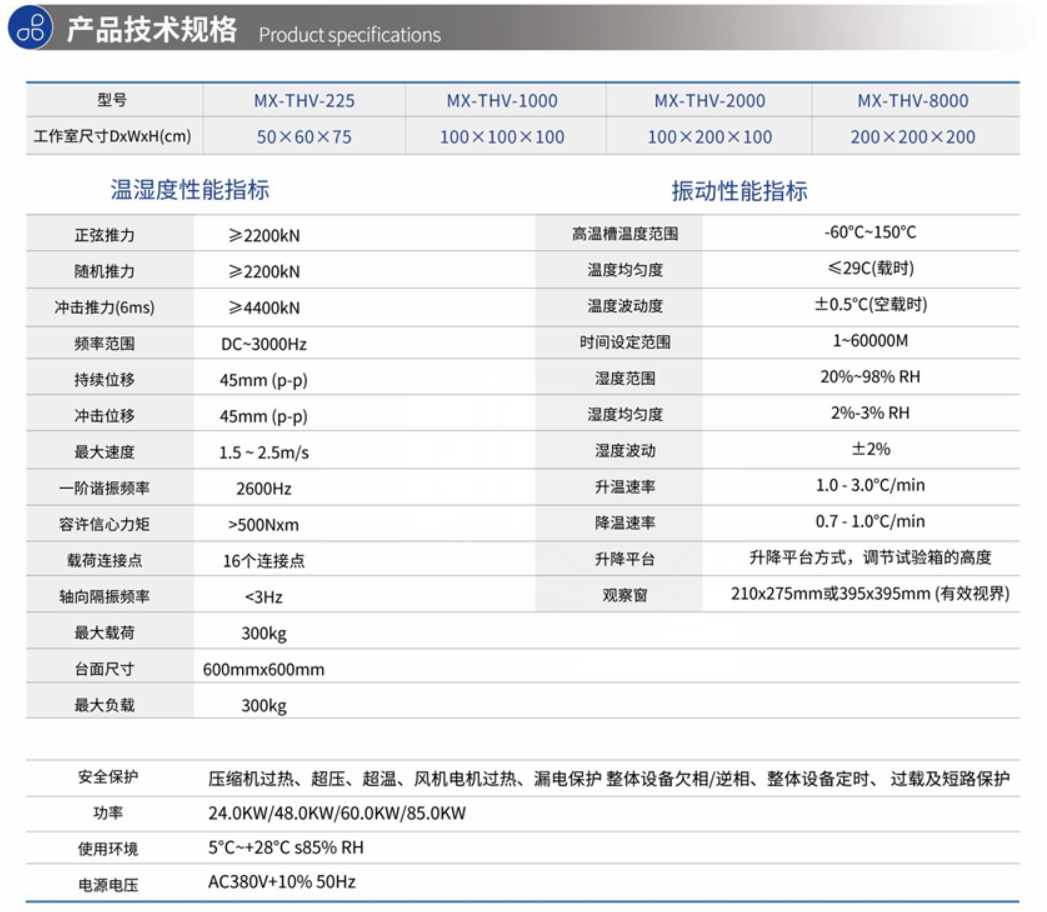Select the MX-THV-2000 model column header
Image resolution: width=1047 pixels, height=912 pixels.
pyautogui.click(x=709, y=101)
